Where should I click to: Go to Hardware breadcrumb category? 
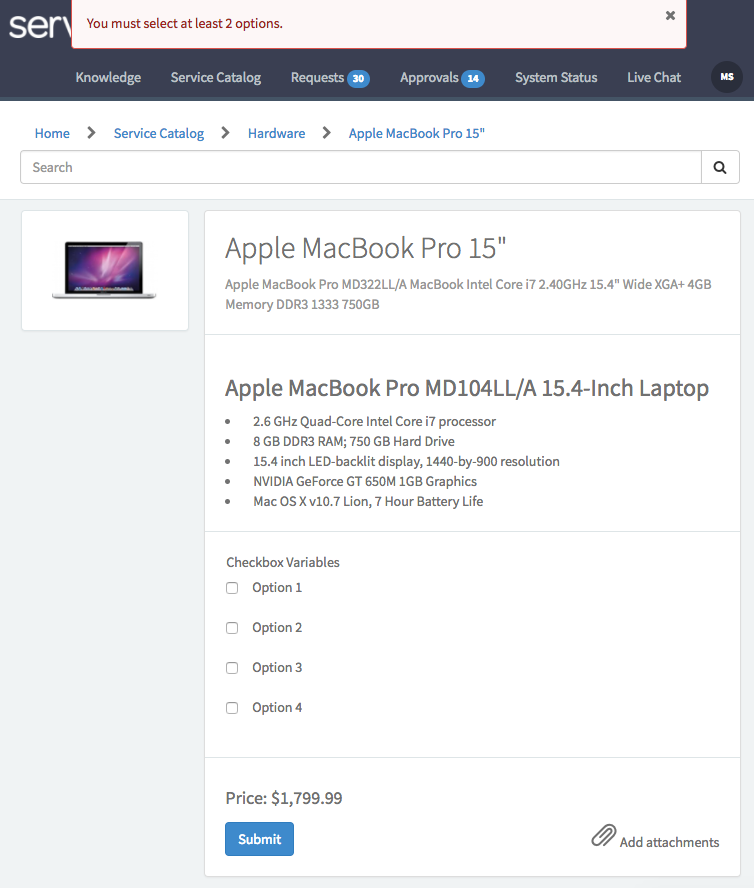[276, 133]
